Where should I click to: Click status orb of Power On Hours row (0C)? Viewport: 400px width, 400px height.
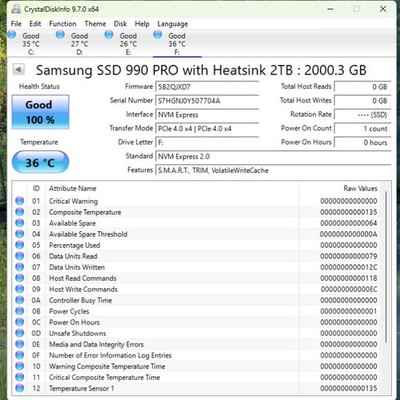point(20,322)
